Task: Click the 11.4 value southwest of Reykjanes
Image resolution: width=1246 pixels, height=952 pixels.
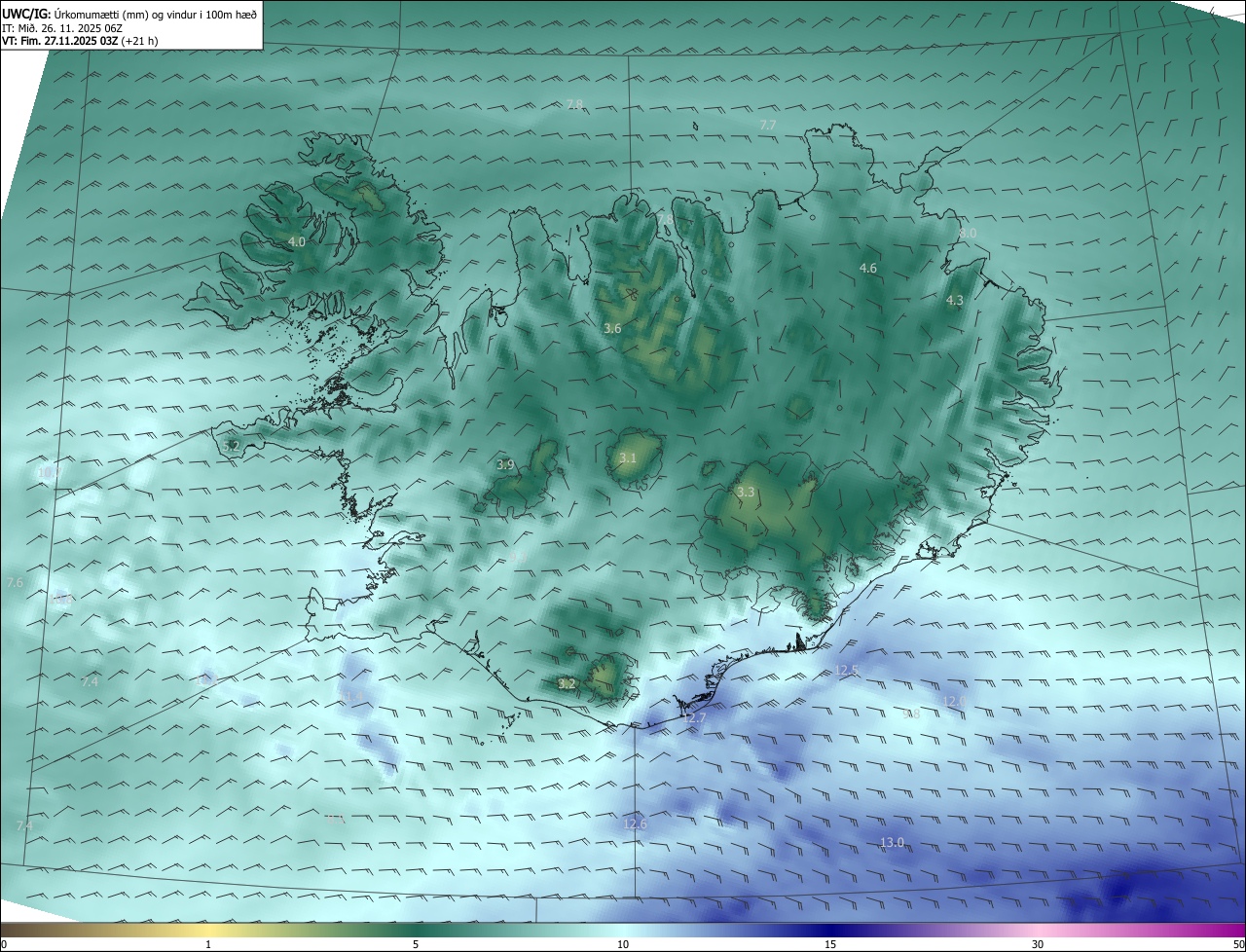Action: point(352,697)
